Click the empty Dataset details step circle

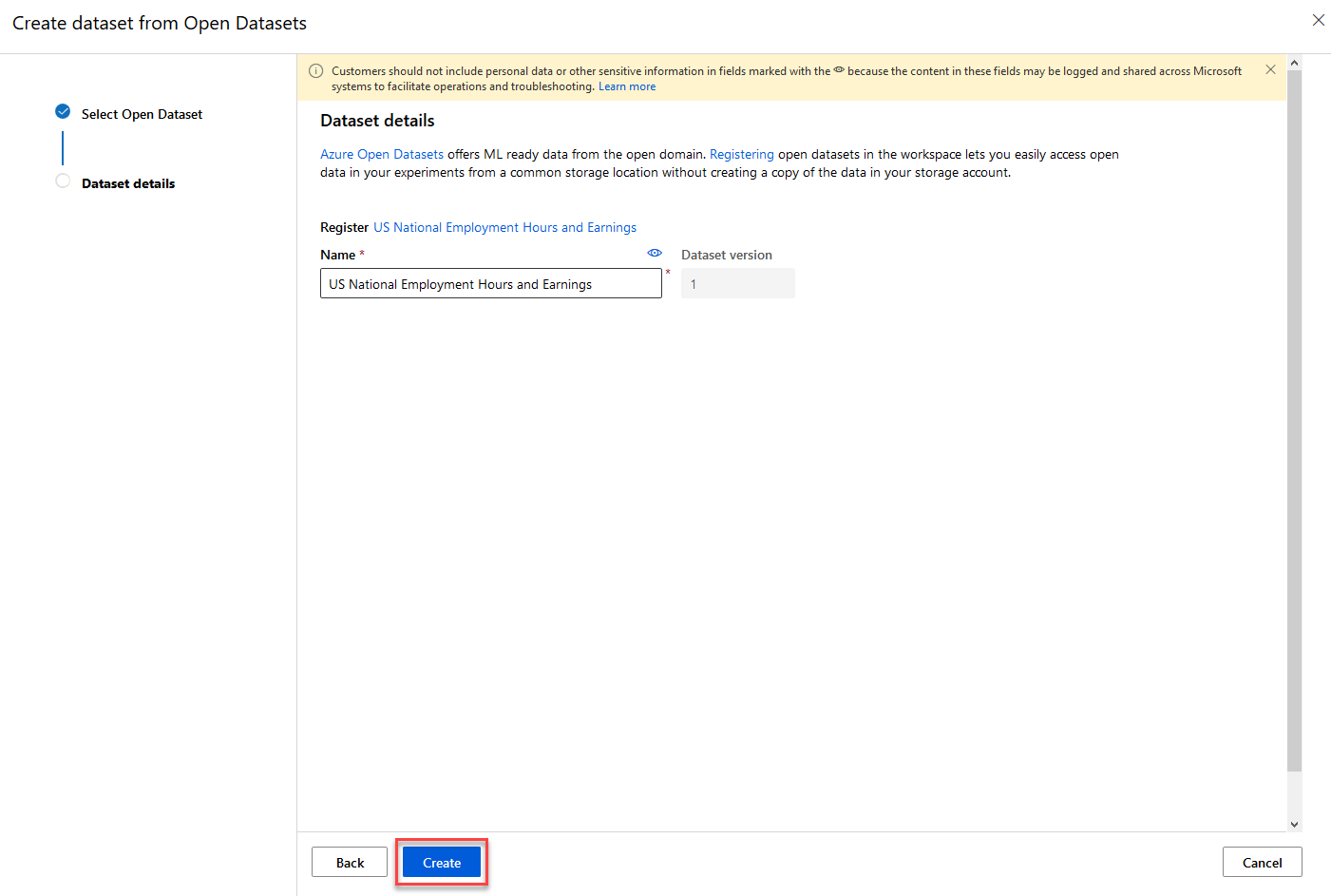pos(63,181)
